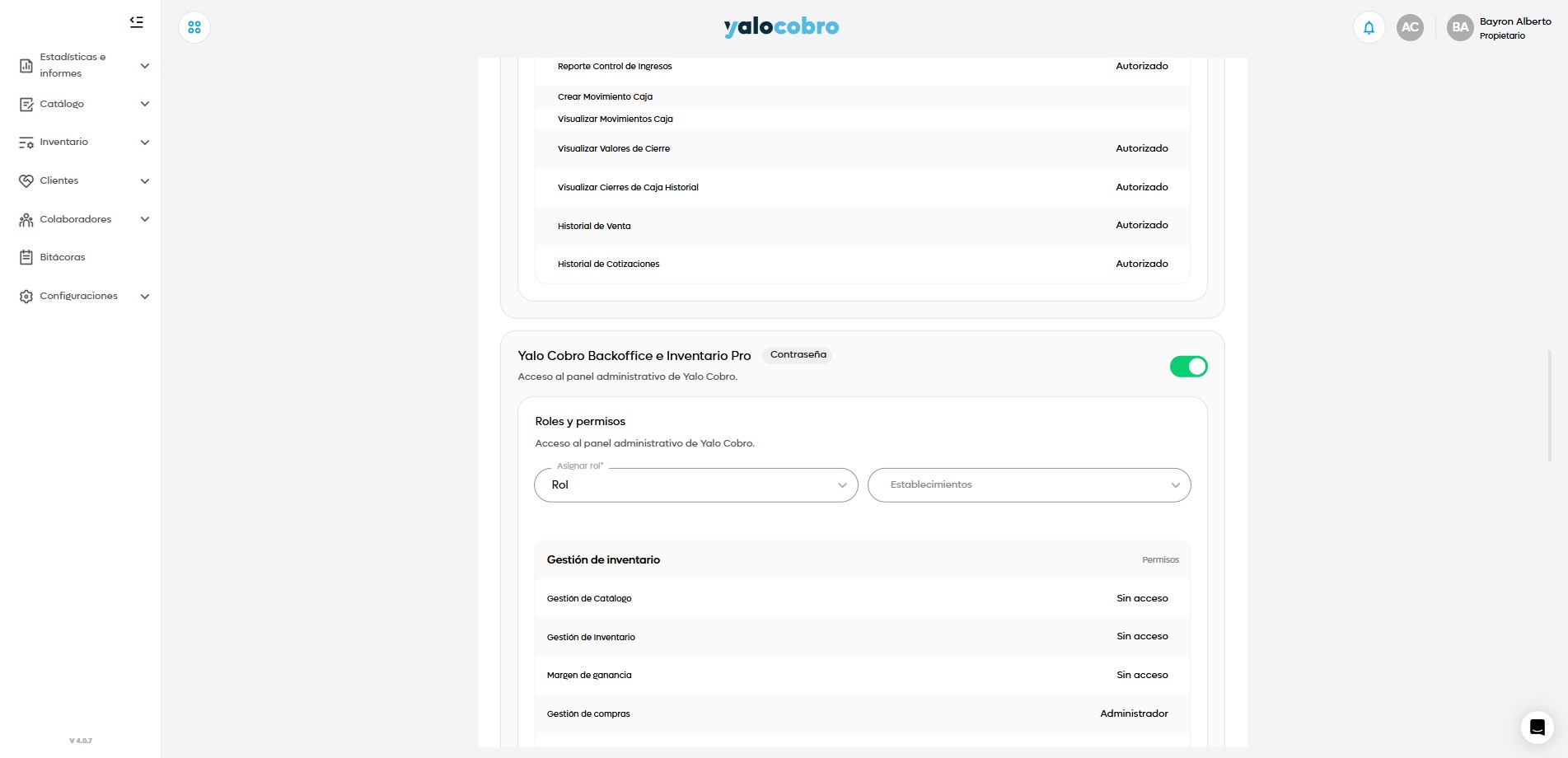Open Configuraciones section
The height and width of the screenshot is (758, 1568).
(81, 296)
